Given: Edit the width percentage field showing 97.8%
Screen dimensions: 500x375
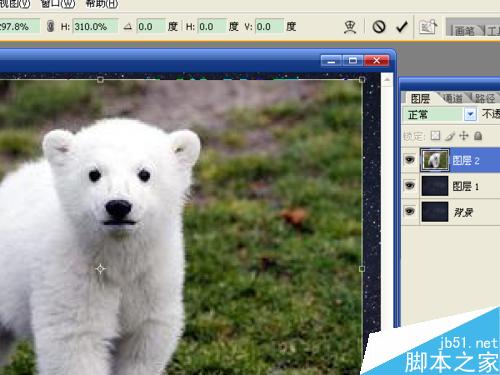Looking at the screenshot, I should [19, 26].
